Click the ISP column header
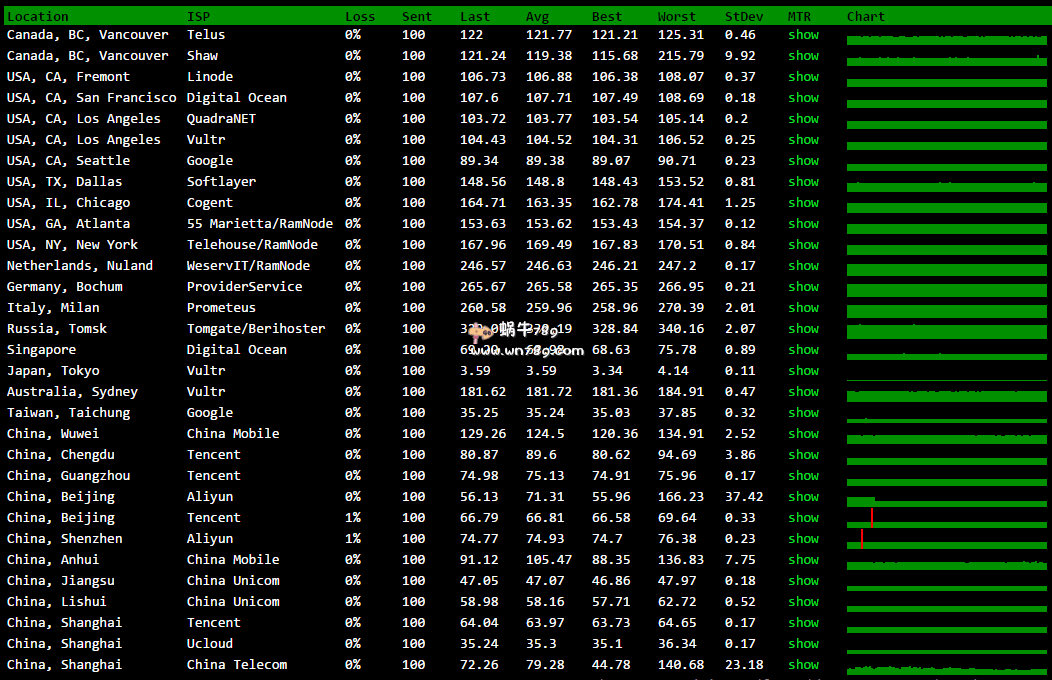1052x680 pixels. (x=198, y=16)
